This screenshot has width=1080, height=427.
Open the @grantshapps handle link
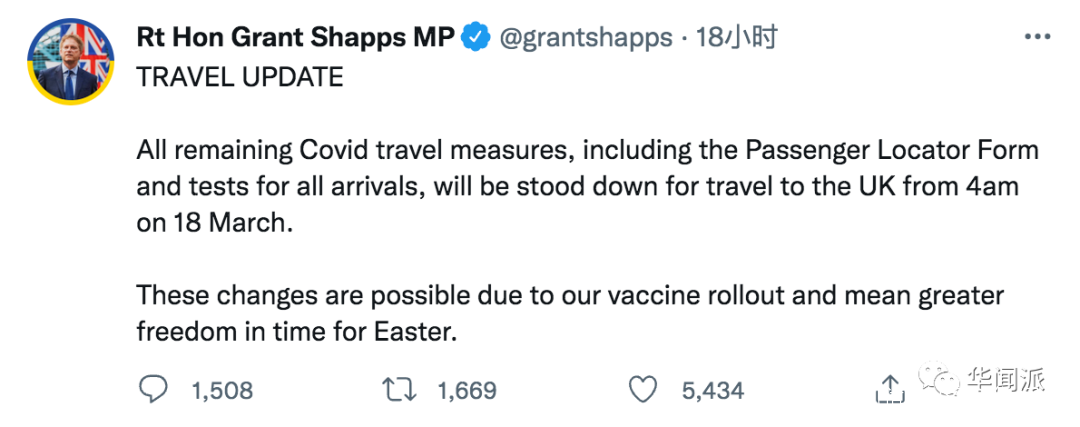tap(584, 38)
